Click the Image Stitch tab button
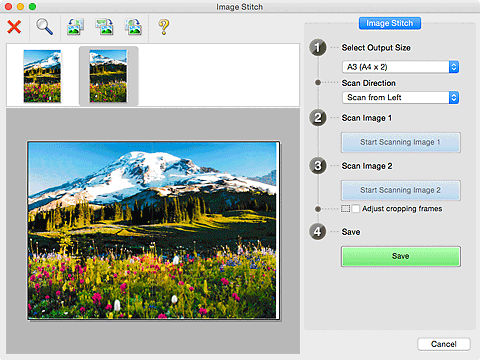This screenshot has height=360, width=480. coord(390,23)
